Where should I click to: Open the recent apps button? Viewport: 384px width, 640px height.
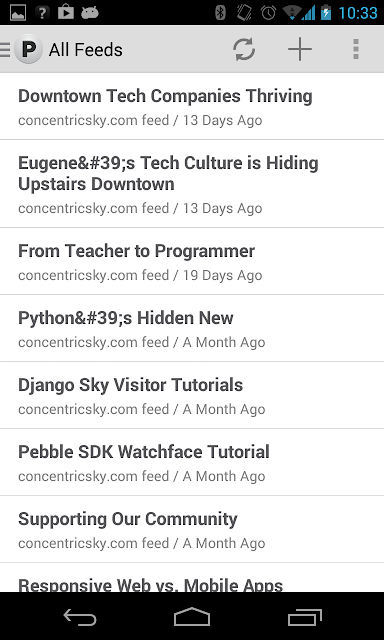tap(304, 617)
